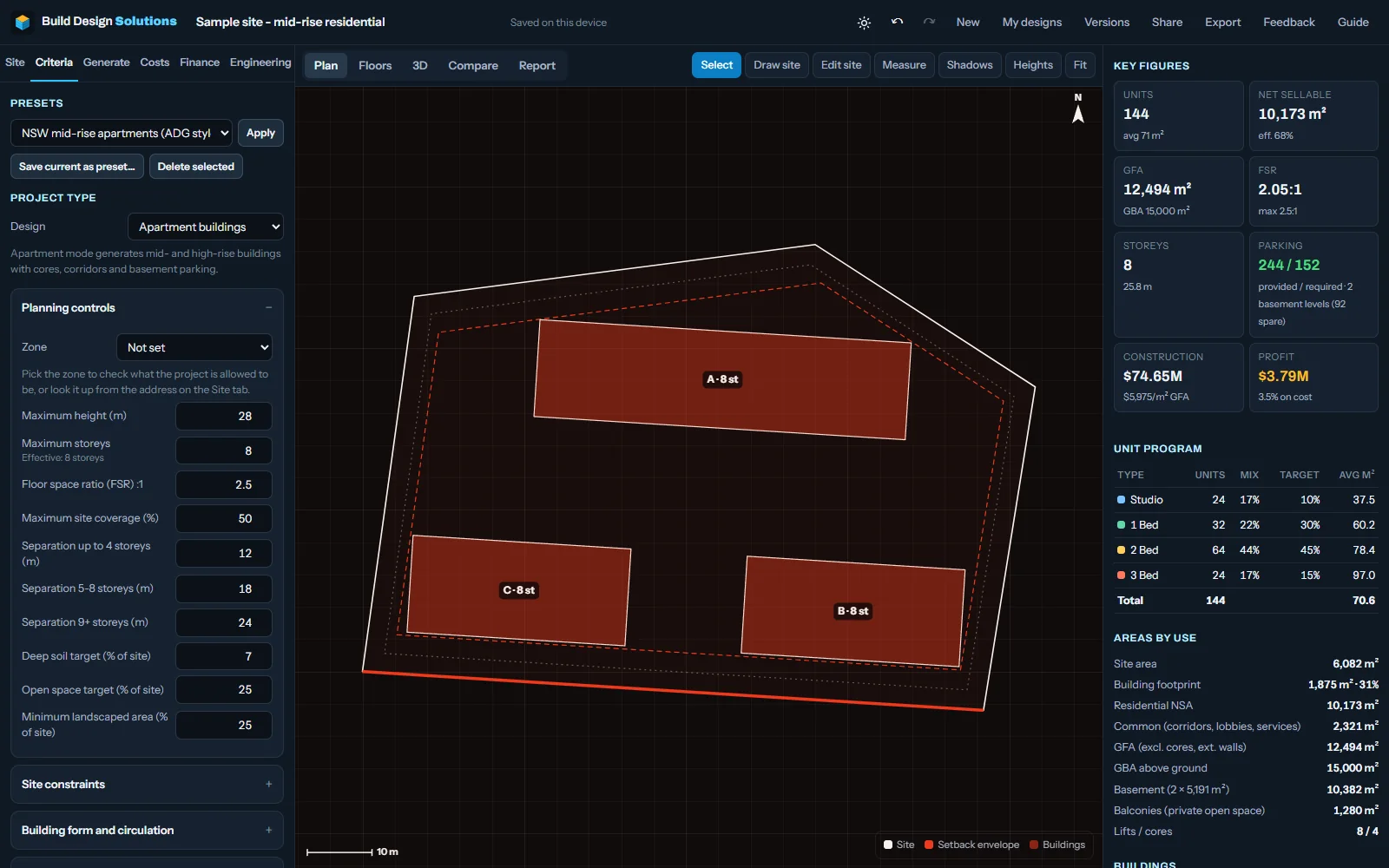The image size is (1389, 868).
Task: Click Save current as preset button
Action: coord(77,167)
